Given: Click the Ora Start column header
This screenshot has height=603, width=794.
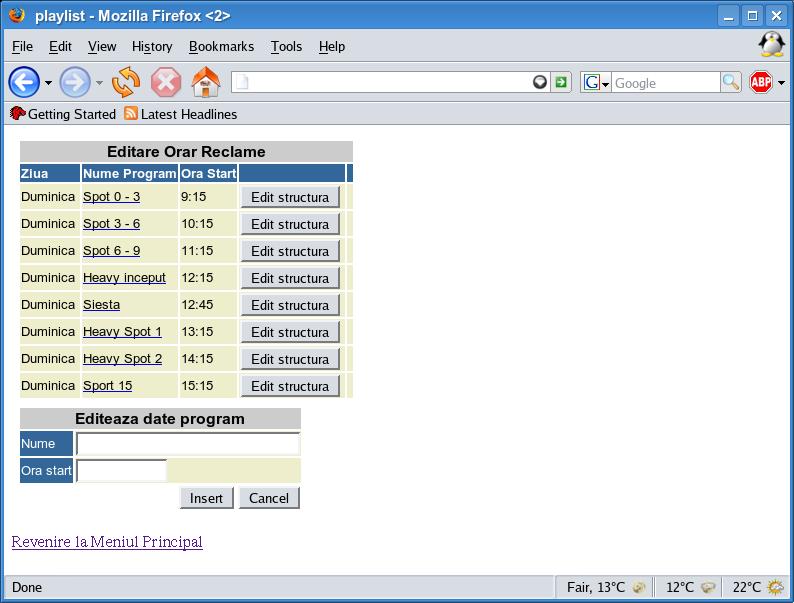Looking at the screenshot, I should pyautogui.click(x=208, y=173).
